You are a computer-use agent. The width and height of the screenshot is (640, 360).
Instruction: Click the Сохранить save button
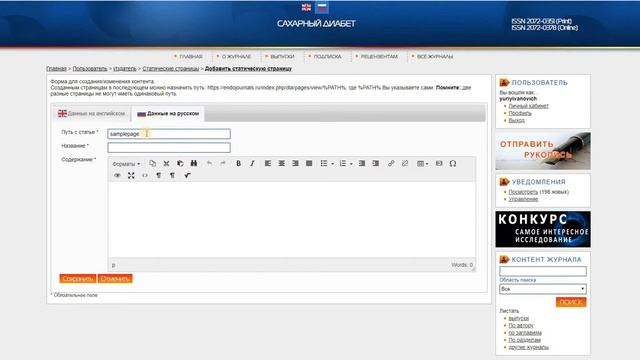[x=78, y=278]
